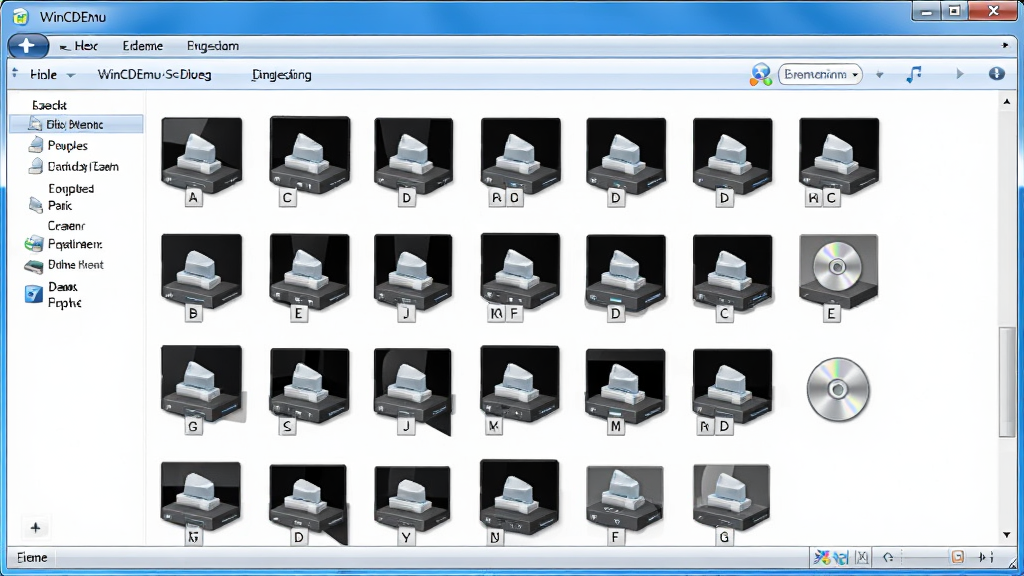Select the virtual drive labeled Y
The image size is (1024, 576).
coord(413,504)
